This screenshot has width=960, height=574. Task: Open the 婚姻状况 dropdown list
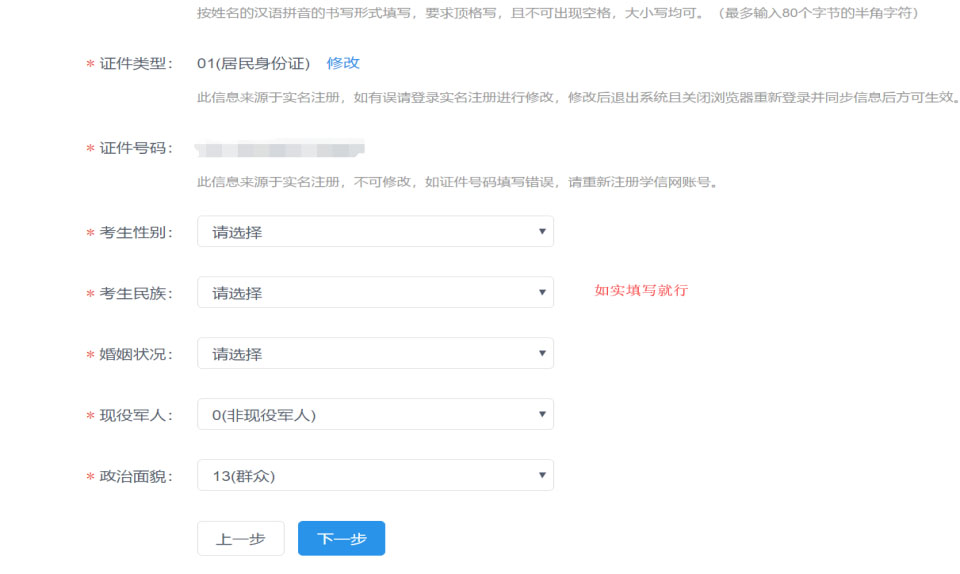click(x=375, y=354)
